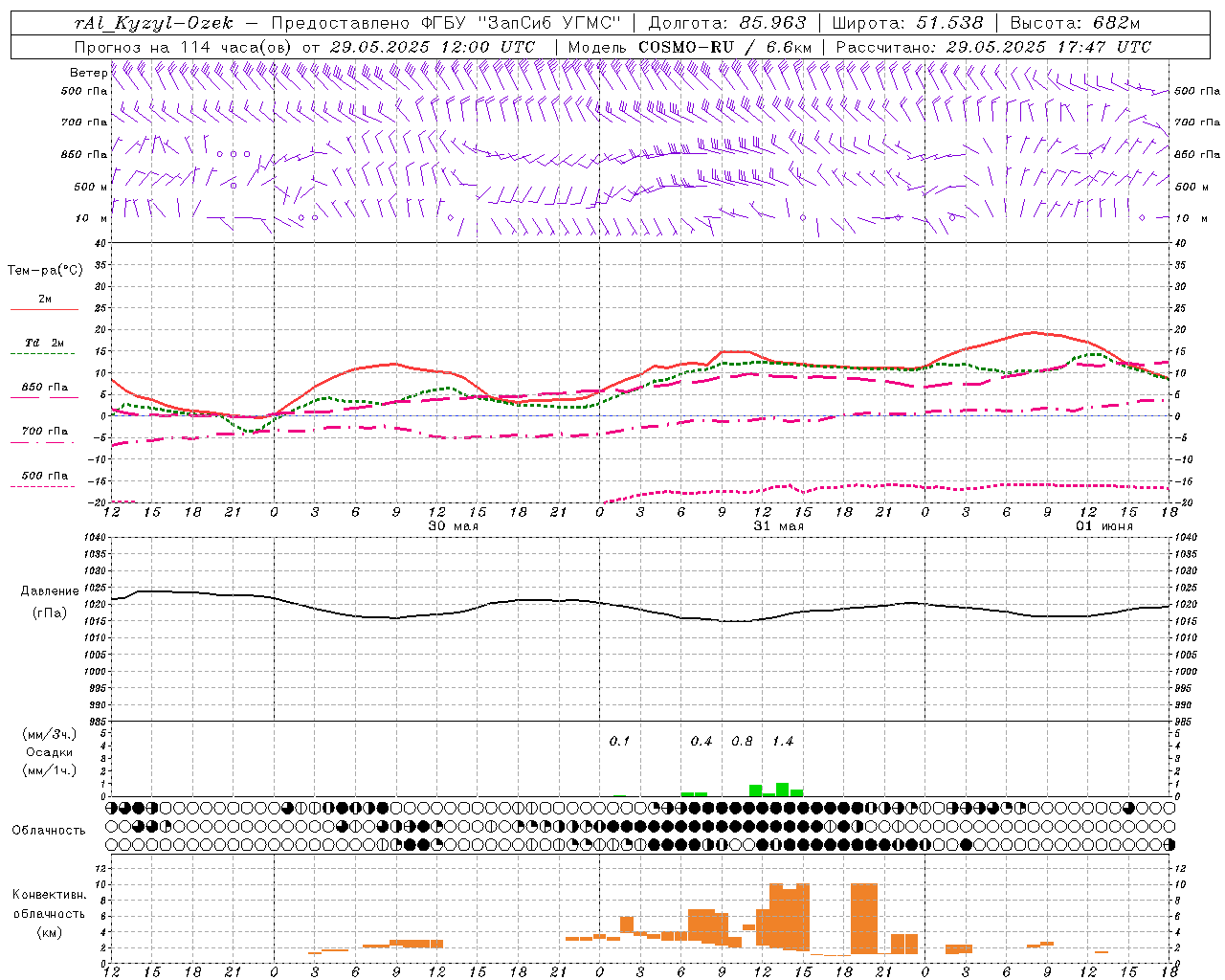Click the date label "31 мая"
Screen dimensions: 1225x980
click(x=779, y=526)
